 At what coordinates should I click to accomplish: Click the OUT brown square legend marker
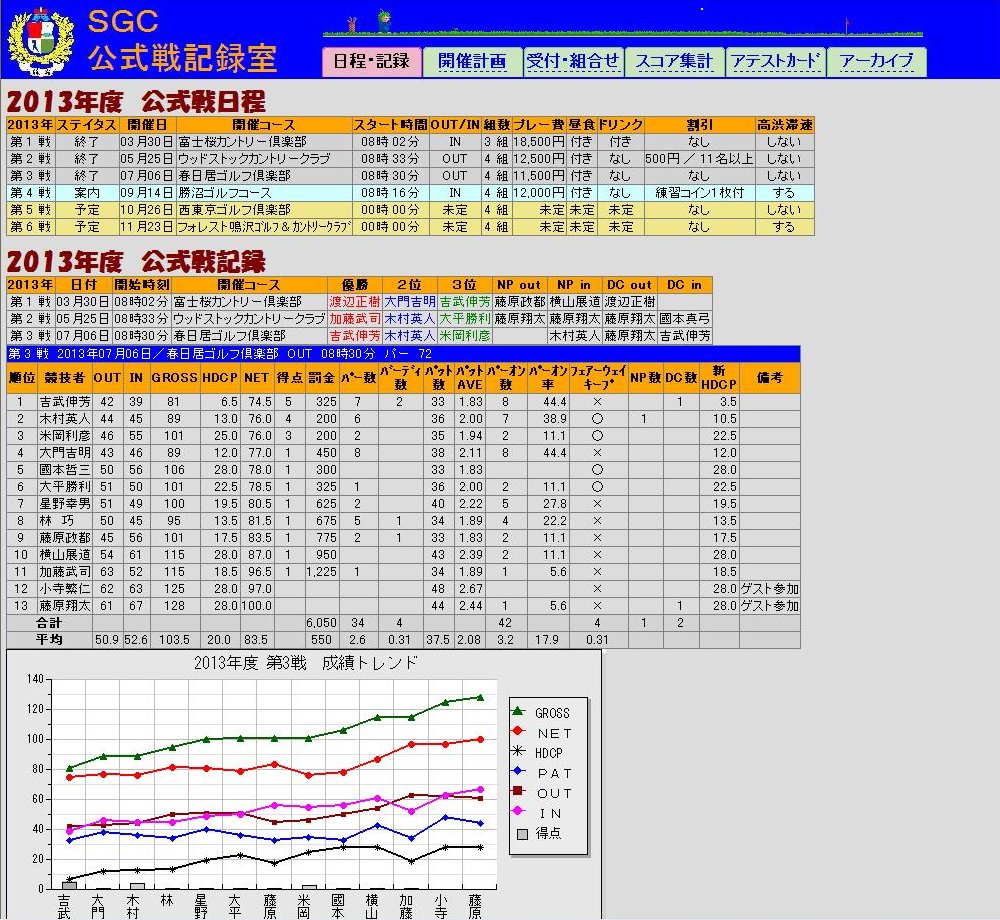click(x=518, y=792)
